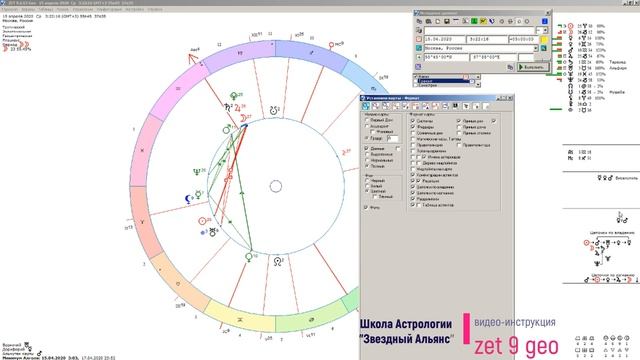This screenshot has height=360, width=640.
Task: Click the teal icon right of place dropdown
Action: click(x=544, y=48)
